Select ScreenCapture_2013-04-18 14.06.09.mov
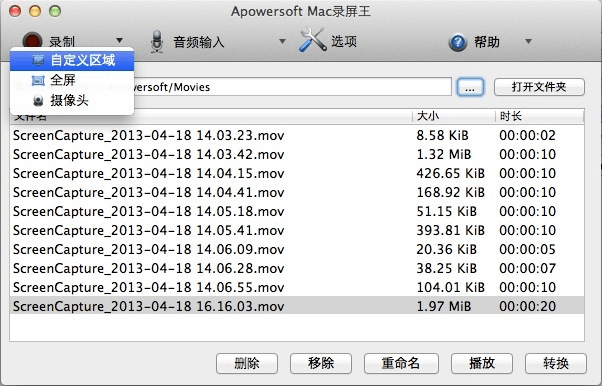The image size is (602, 386). (x=149, y=249)
